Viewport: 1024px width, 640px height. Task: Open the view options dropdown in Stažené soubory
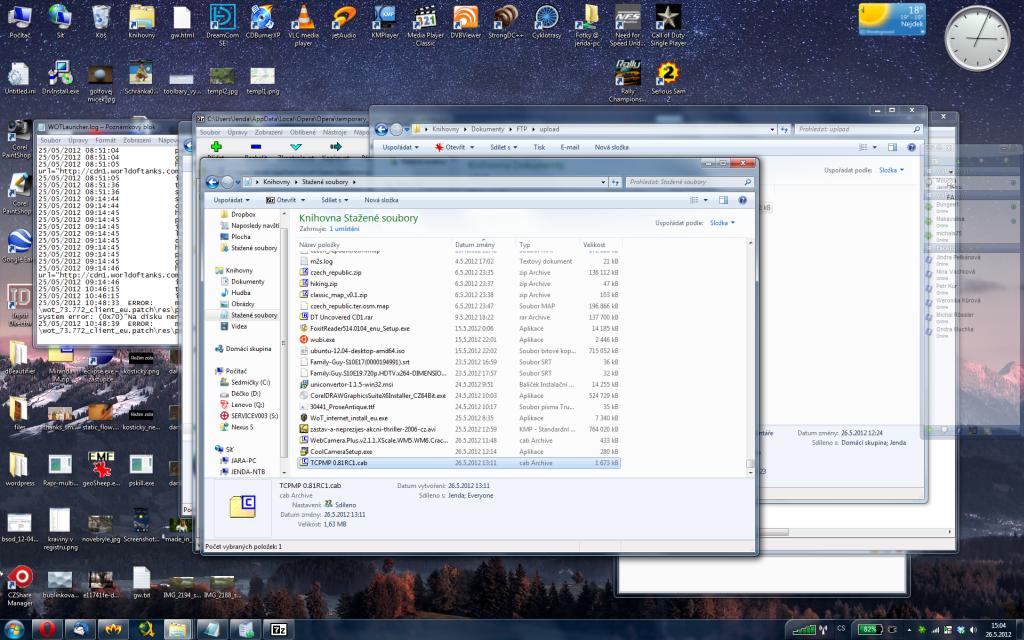point(705,200)
